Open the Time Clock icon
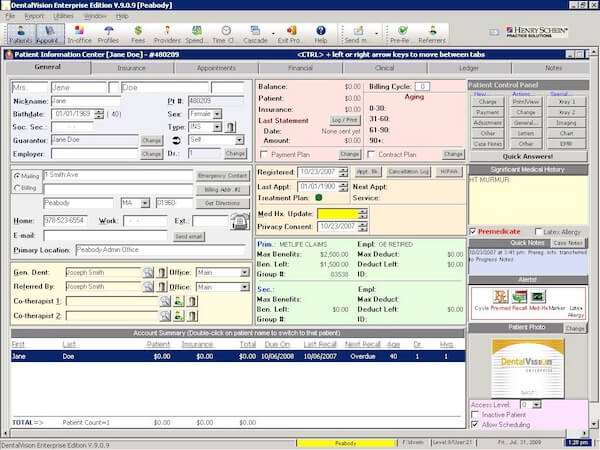Image resolution: width=600 pixels, height=450 pixels. pos(226,34)
